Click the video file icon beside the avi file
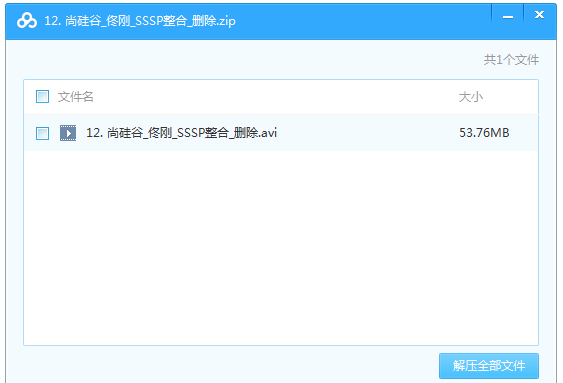This screenshot has width=563, height=383. click(x=68, y=133)
